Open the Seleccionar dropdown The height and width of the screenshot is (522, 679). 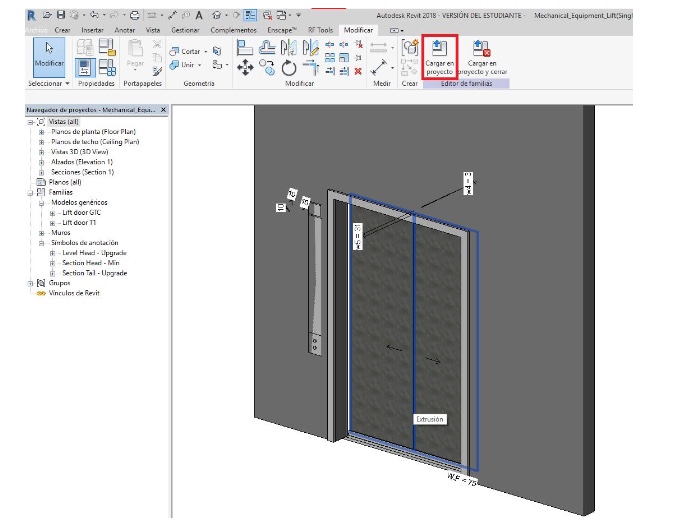click(49, 83)
